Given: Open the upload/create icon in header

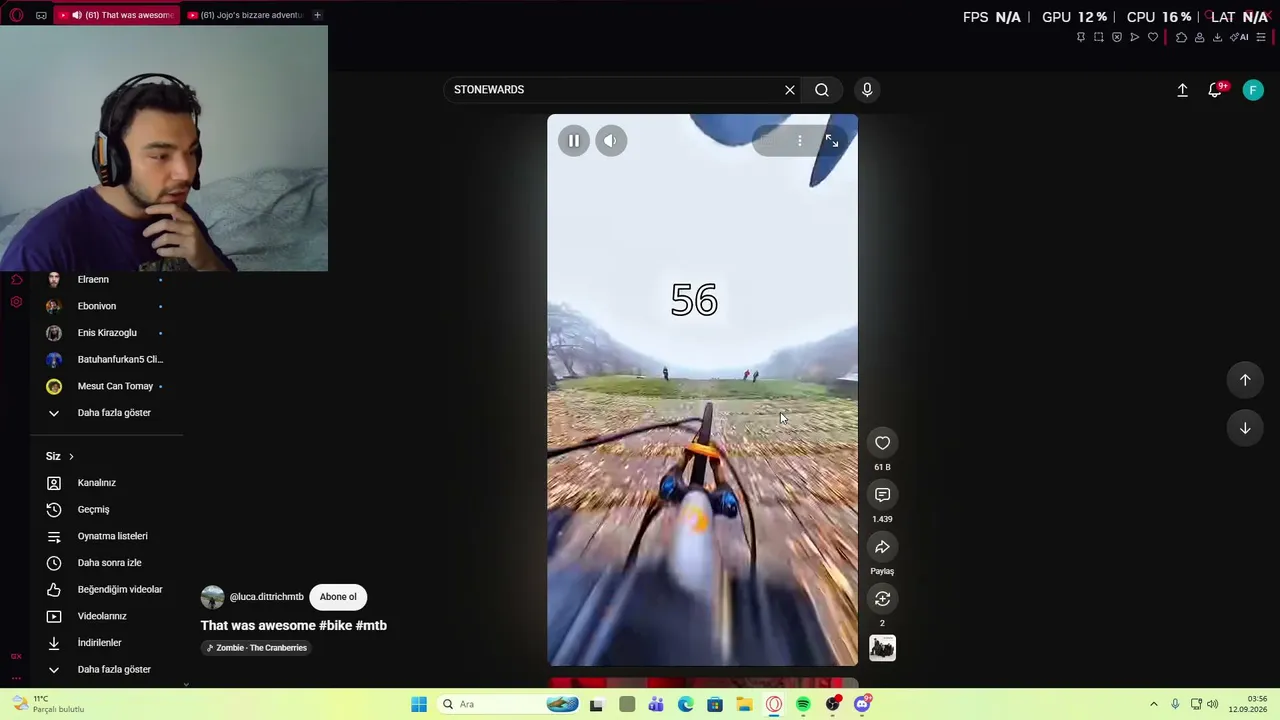Looking at the screenshot, I should [x=1182, y=90].
